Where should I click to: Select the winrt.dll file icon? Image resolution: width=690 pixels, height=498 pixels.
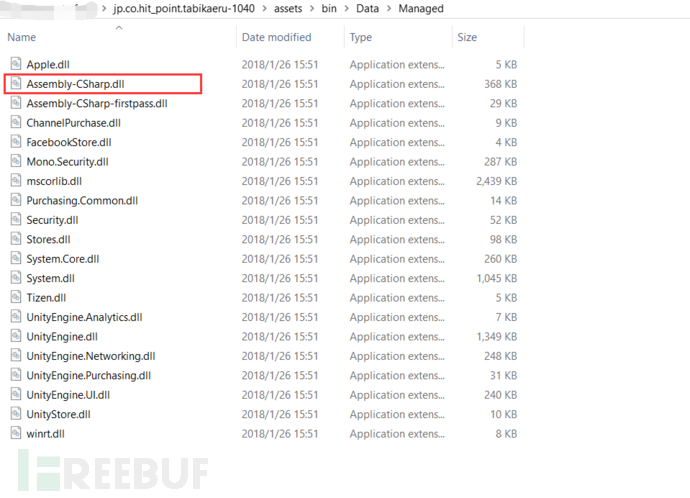click(16, 433)
